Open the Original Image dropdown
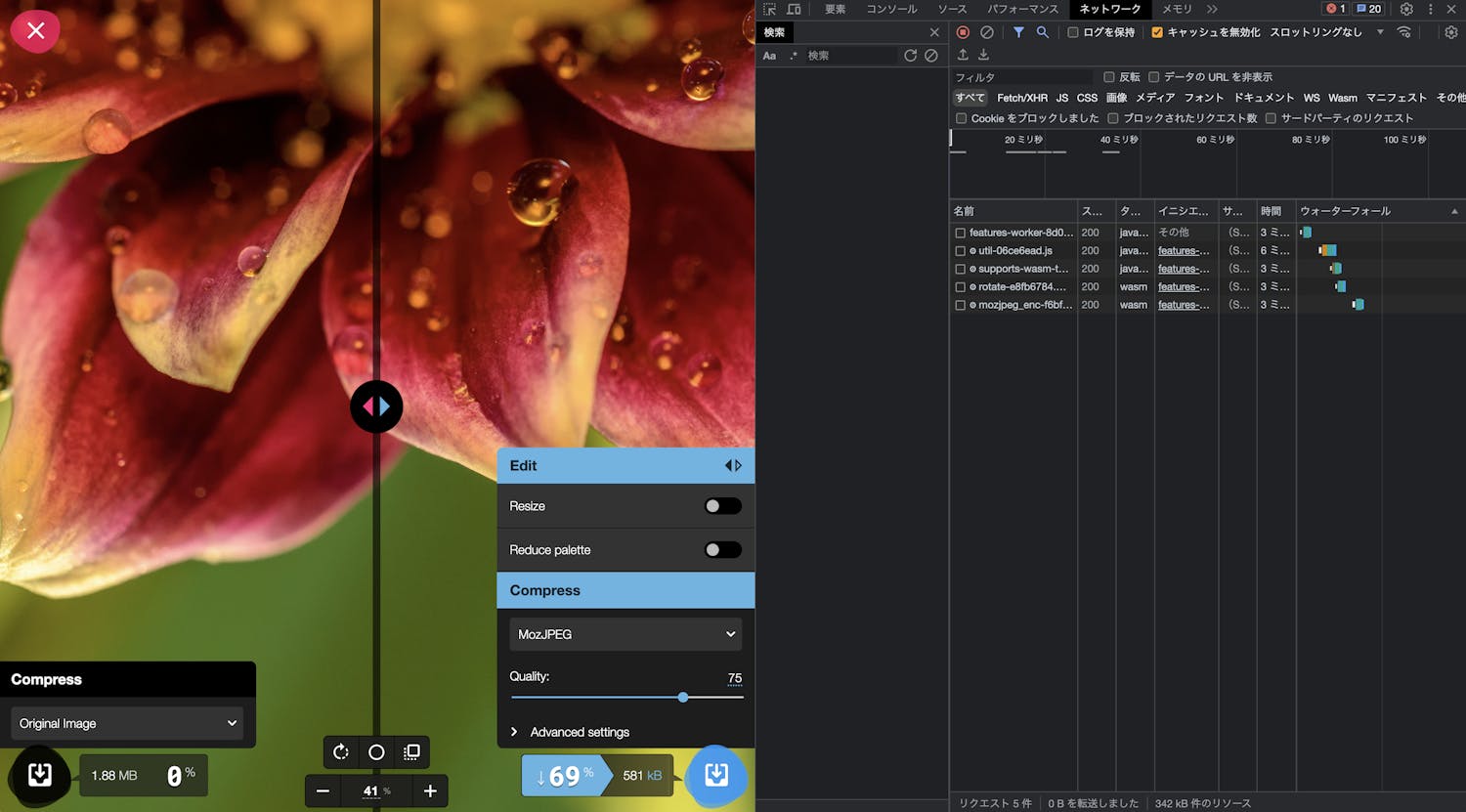 click(127, 723)
